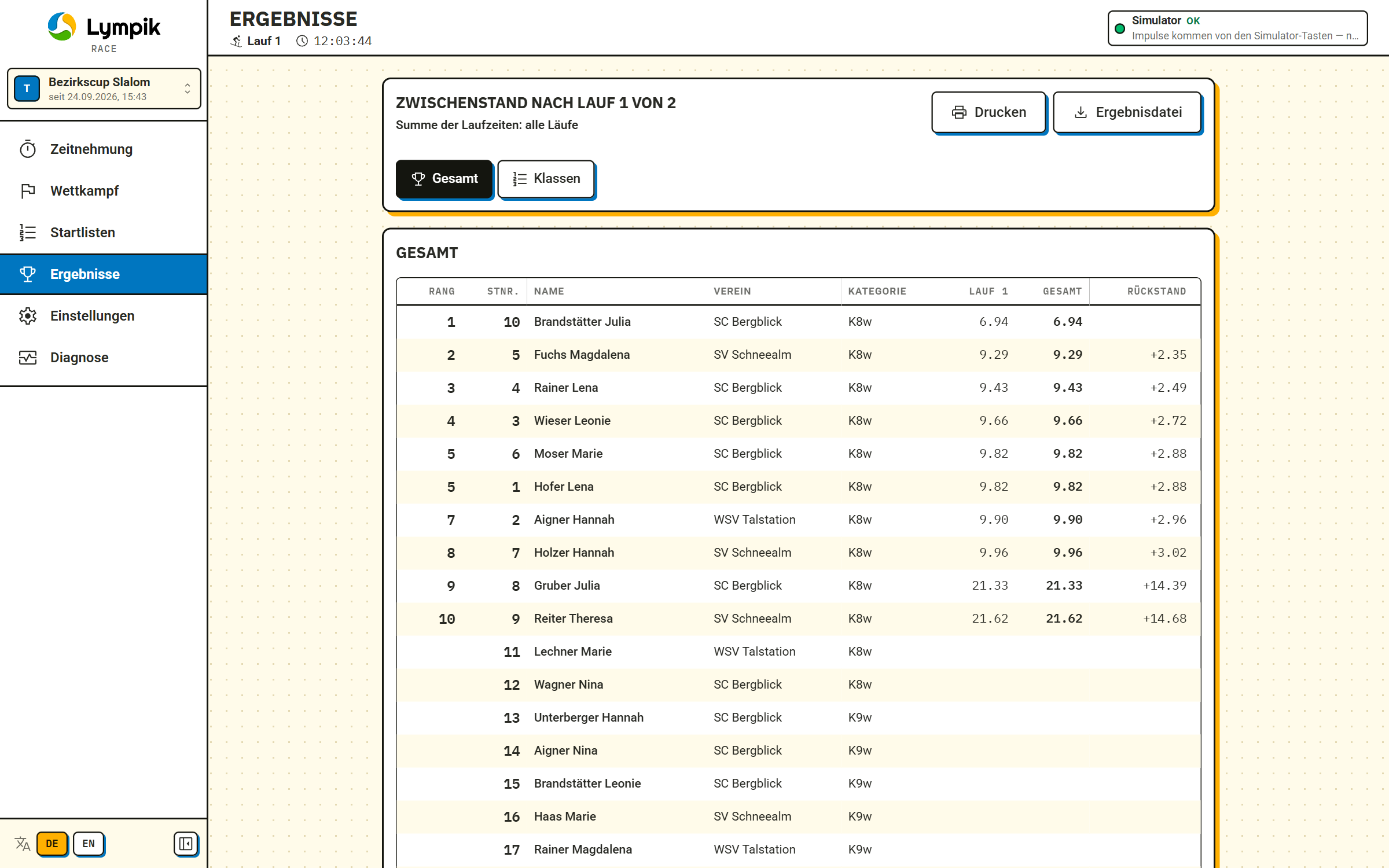This screenshot has height=868, width=1389.
Task: Click the event selector chevron arrows
Action: coord(188,89)
